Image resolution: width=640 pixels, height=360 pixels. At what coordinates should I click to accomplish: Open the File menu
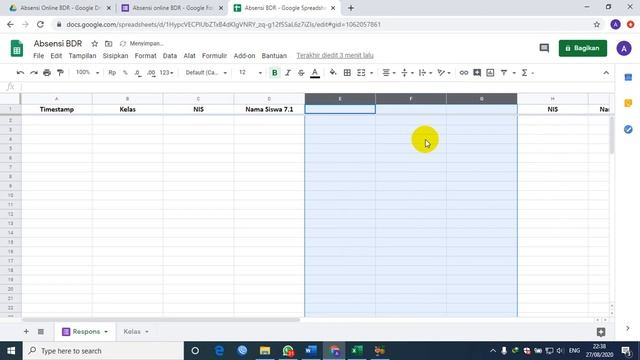[38, 56]
